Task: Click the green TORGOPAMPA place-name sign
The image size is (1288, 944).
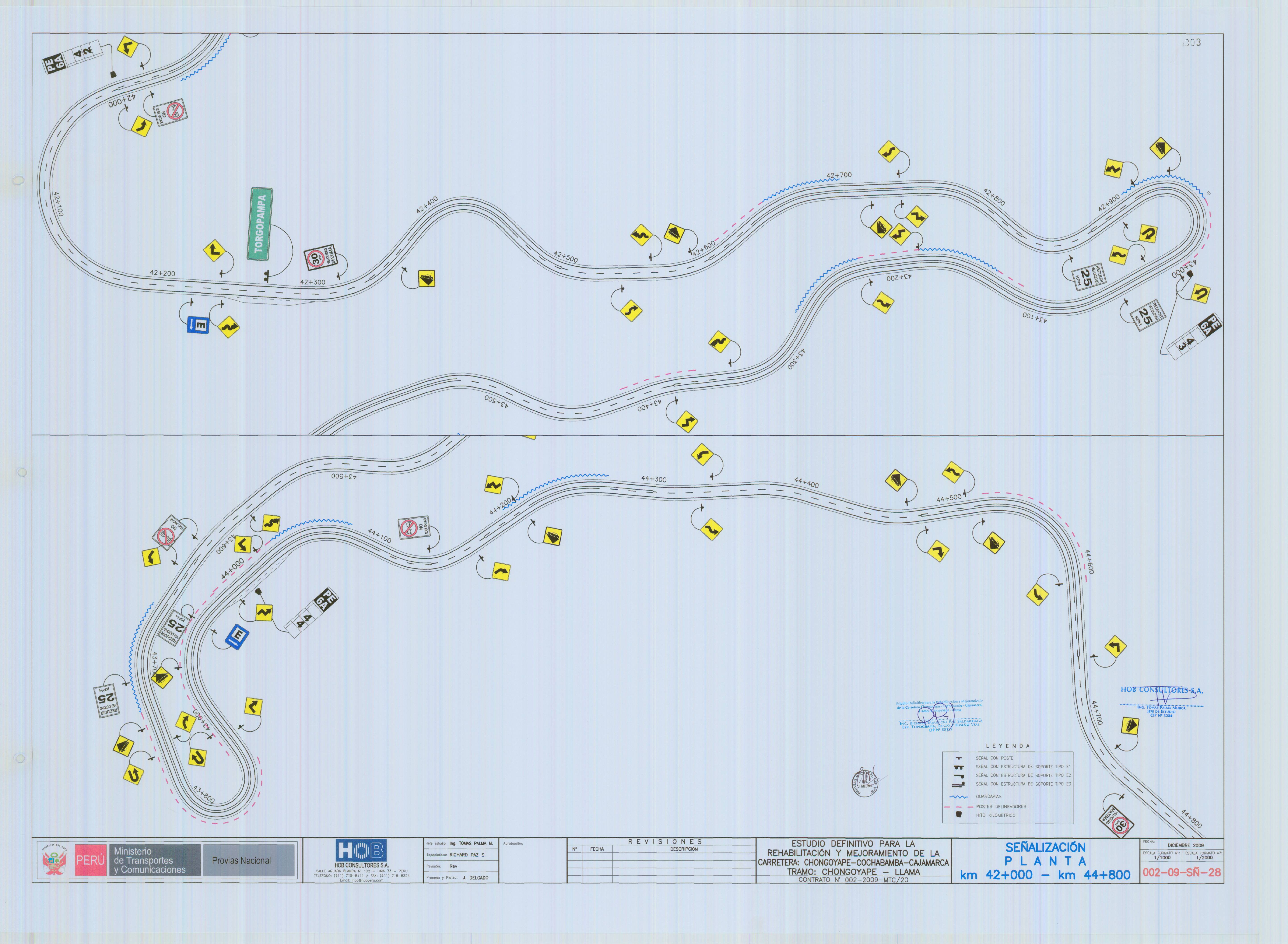Action: click(260, 224)
